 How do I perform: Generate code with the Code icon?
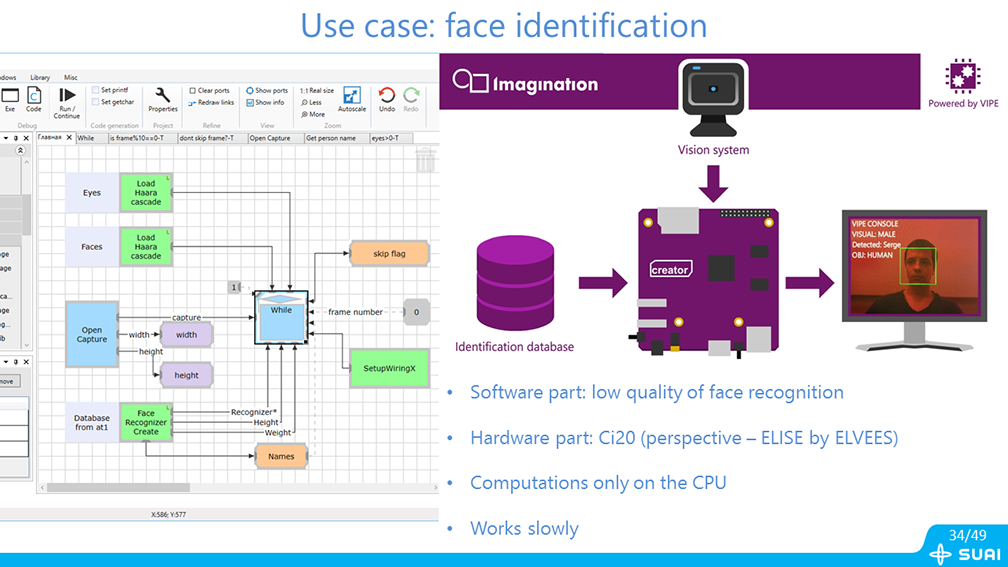point(33,99)
